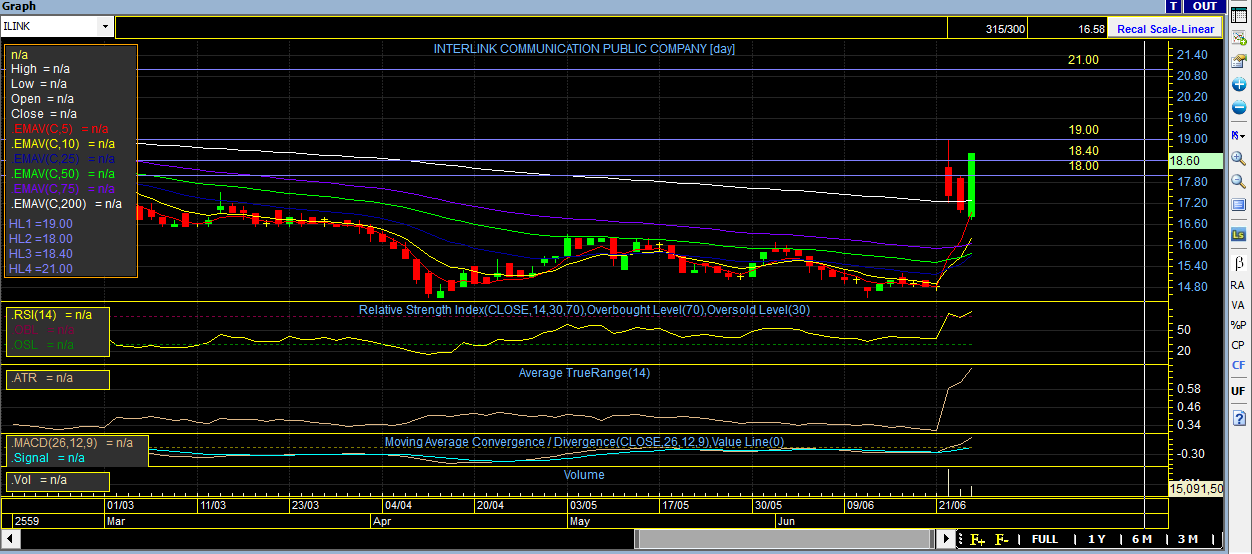Image resolution: width=1252 pixels, height=554 pixels.
Task: Select the 6M time range
Action: click(1142, 540)
